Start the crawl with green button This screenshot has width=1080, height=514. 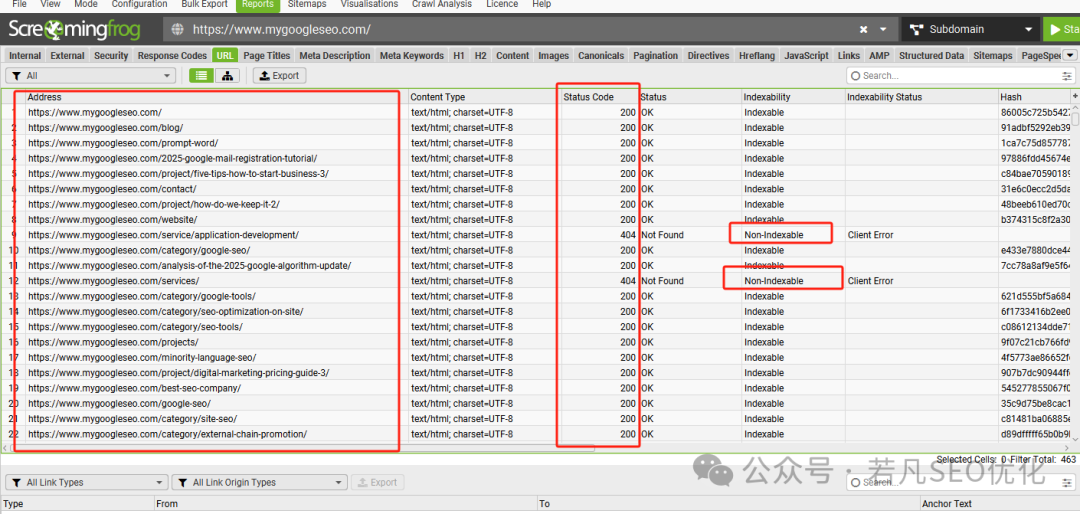(x=1061, y=30)
